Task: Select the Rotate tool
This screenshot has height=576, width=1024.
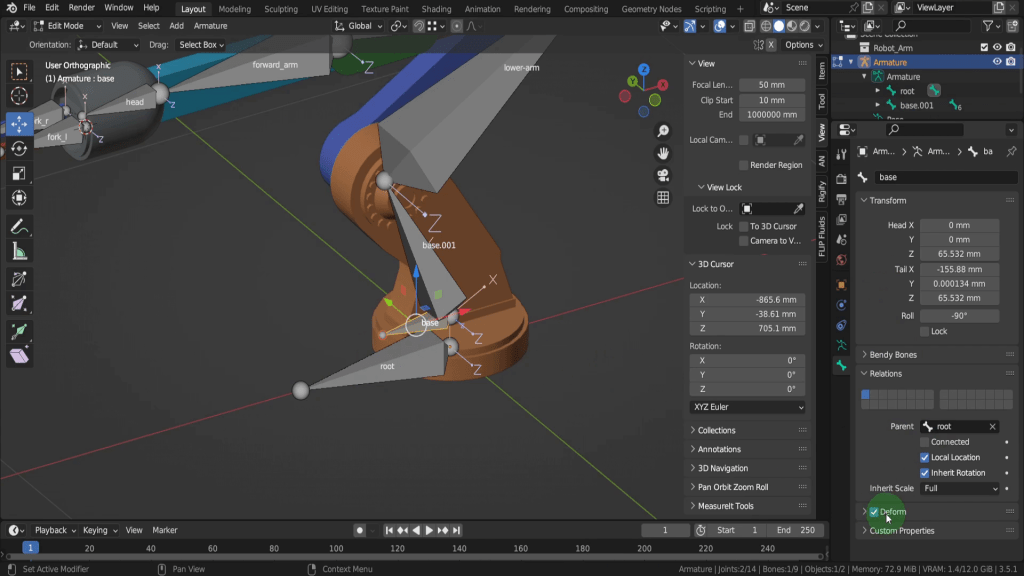Action: tap(19, 148)
